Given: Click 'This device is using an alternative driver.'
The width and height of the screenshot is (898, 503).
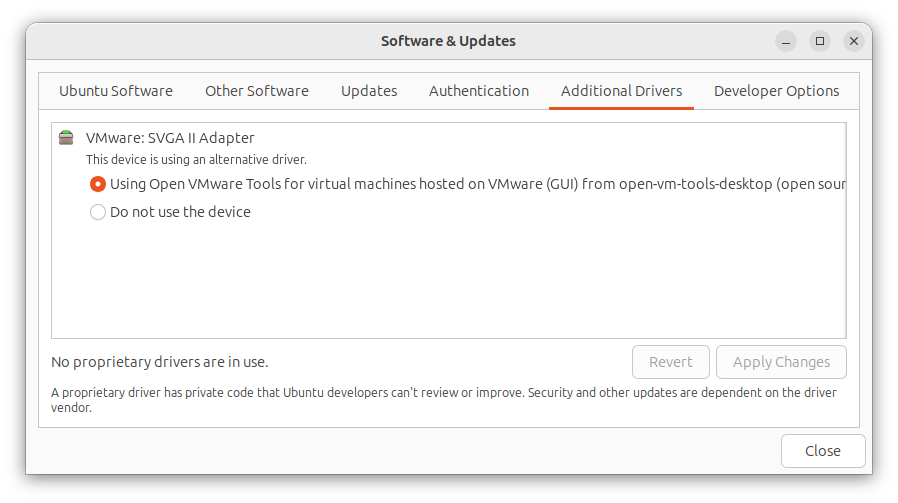Looking at the screenshot, I should tap(196, 160).
